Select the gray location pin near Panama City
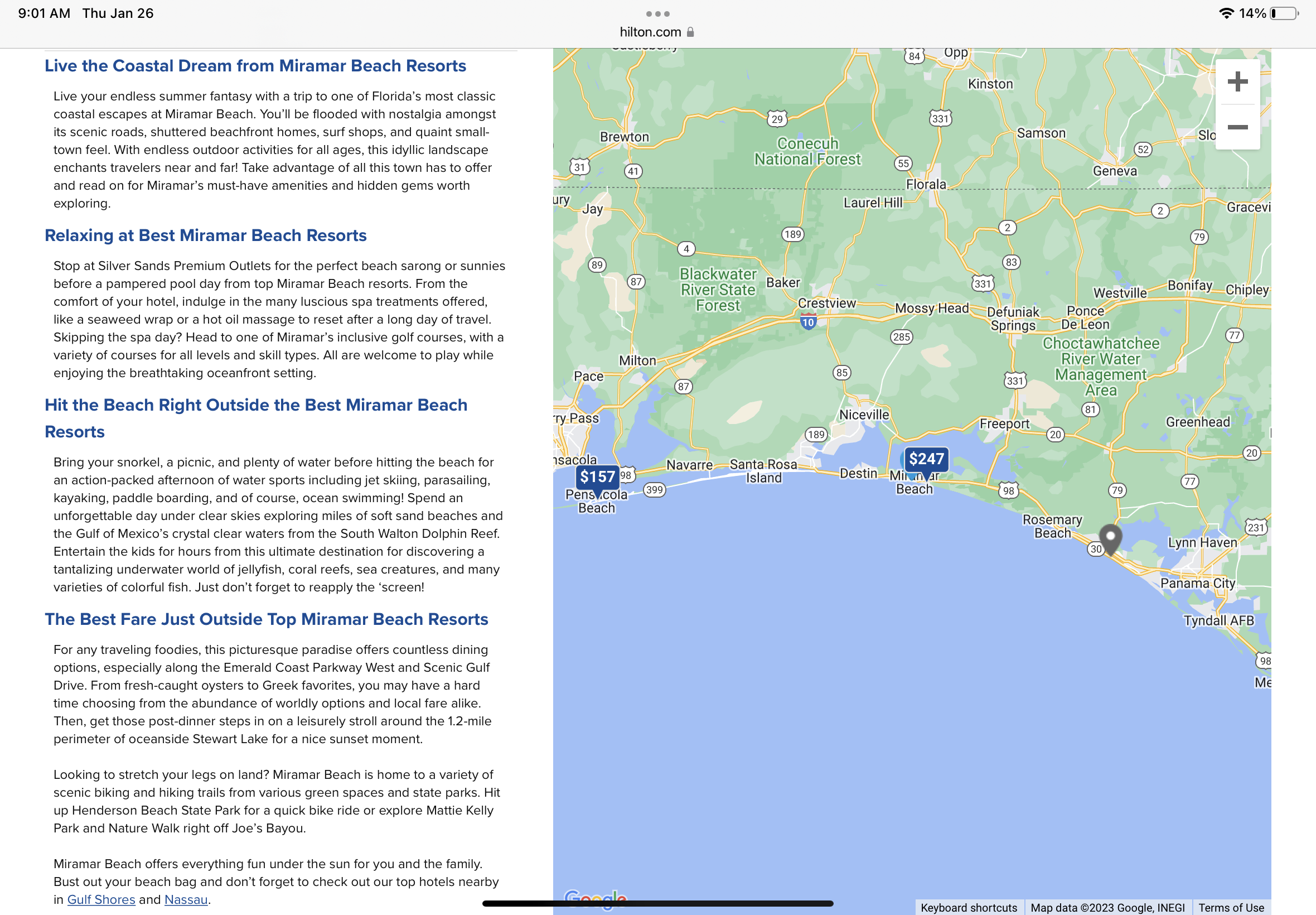 [x=1110, y=539]
